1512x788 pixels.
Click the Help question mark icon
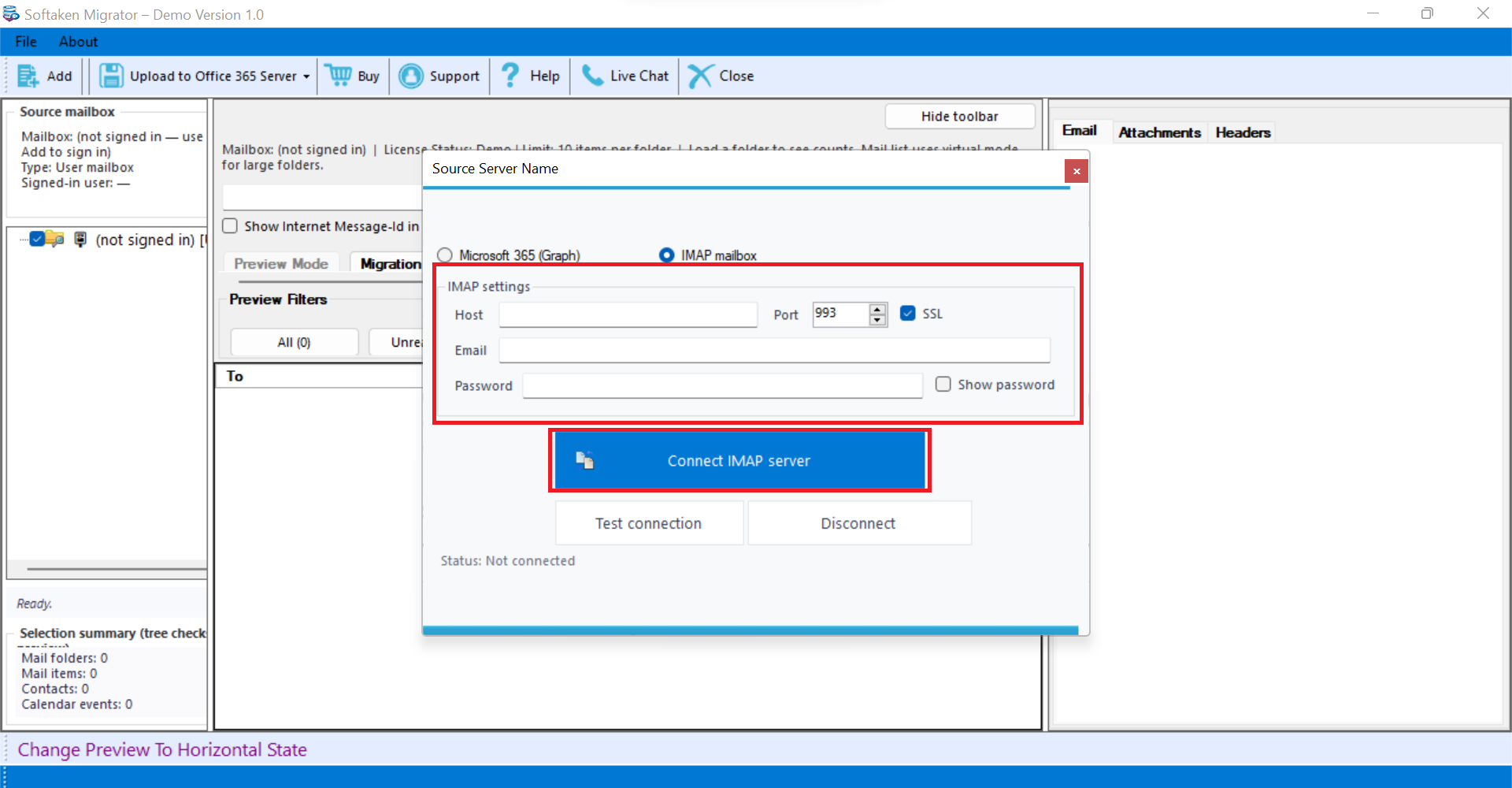(x=510, y=76)
